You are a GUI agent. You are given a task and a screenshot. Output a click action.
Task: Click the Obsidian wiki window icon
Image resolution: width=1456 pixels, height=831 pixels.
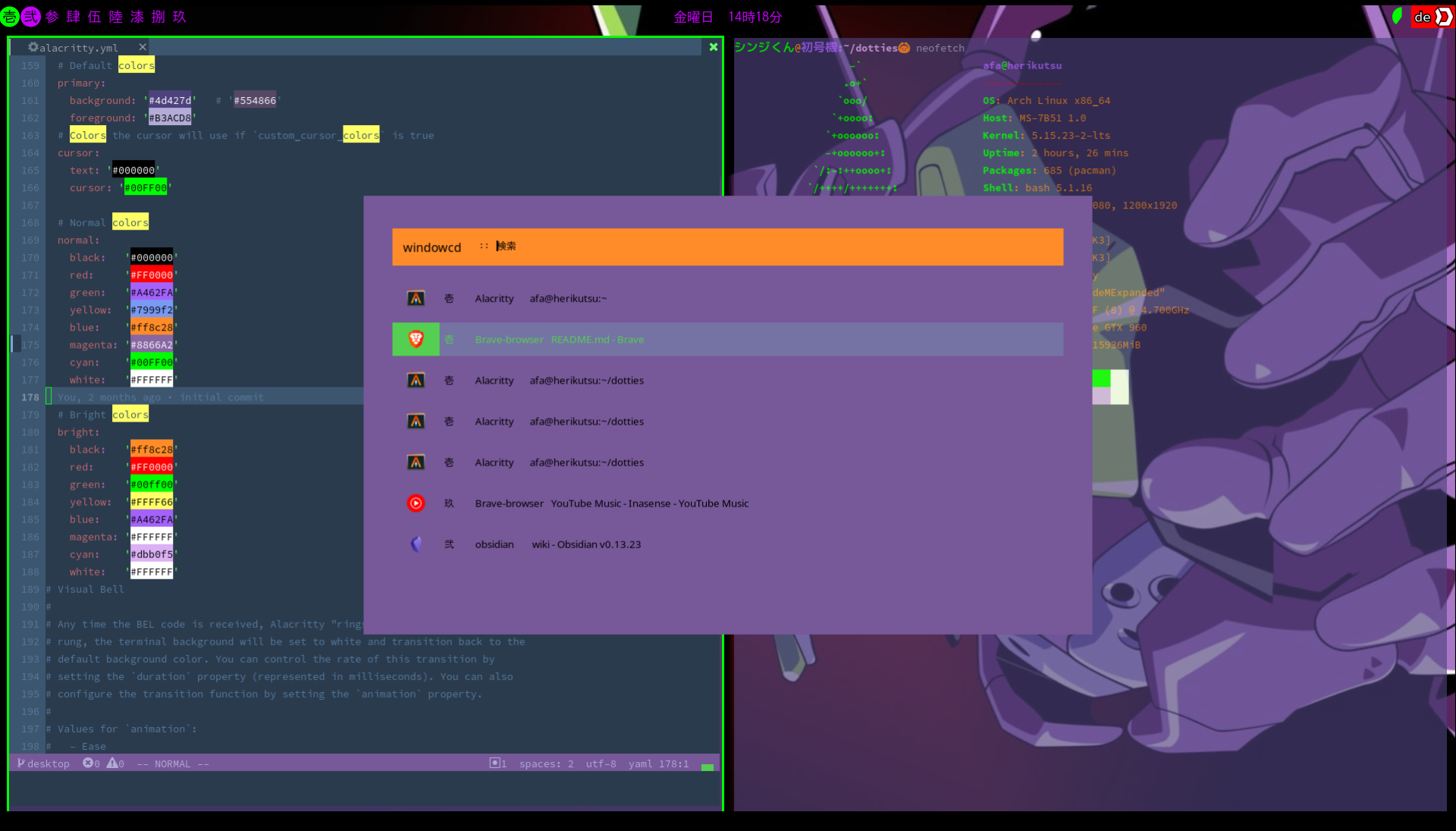pyautogui.click(x=416, y=544)
